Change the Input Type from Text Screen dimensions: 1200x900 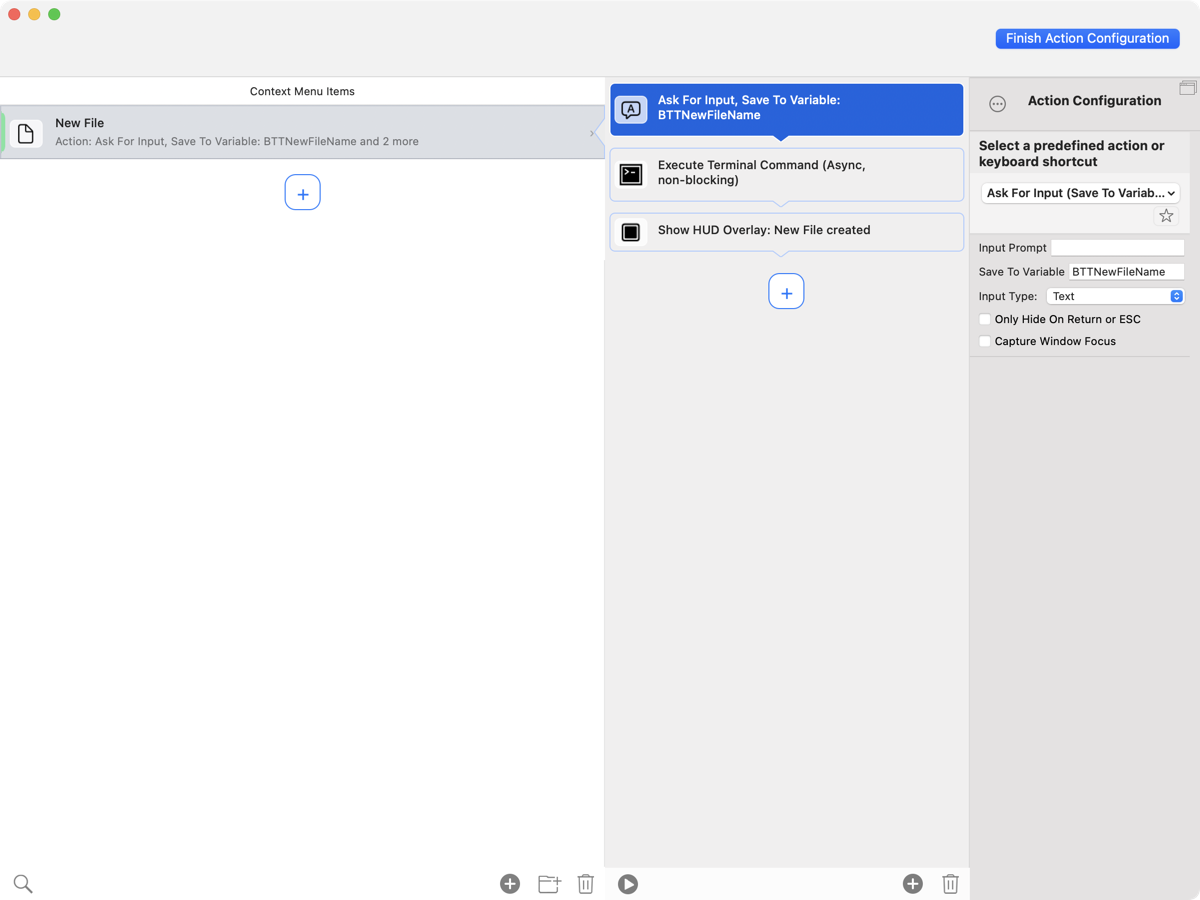click(x=1116, y=295)
